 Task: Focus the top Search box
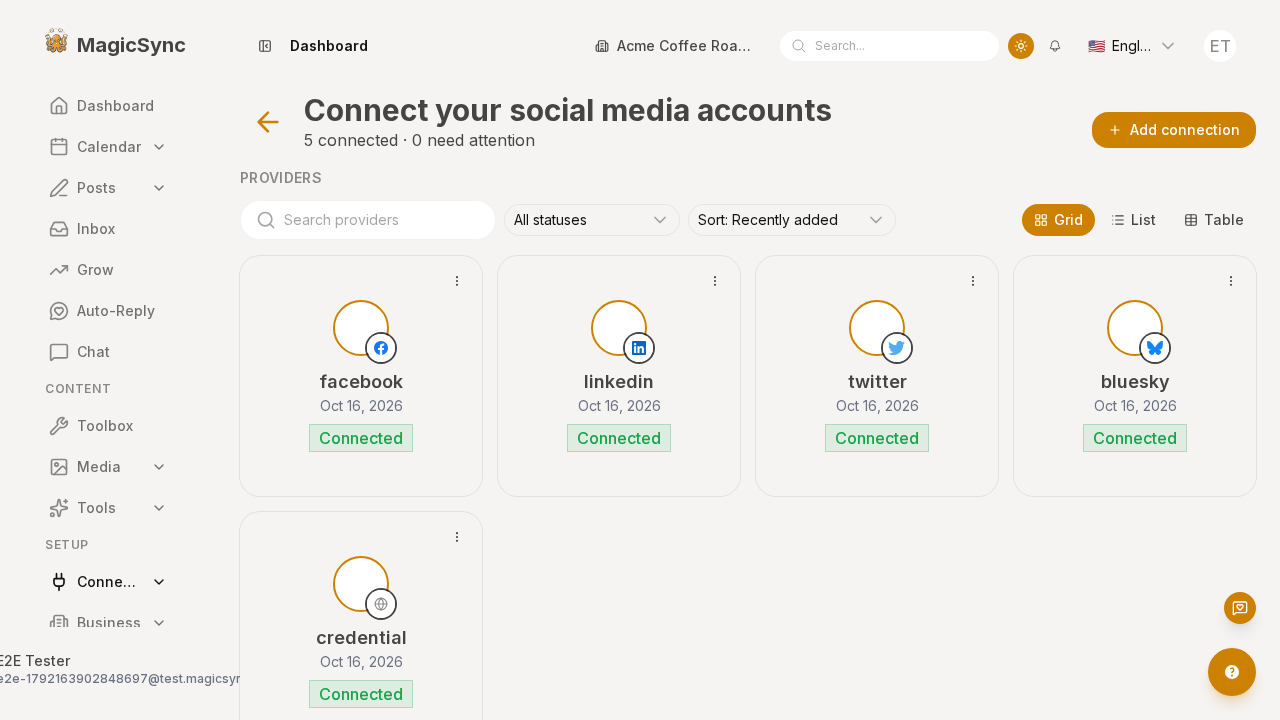point(889,46)
